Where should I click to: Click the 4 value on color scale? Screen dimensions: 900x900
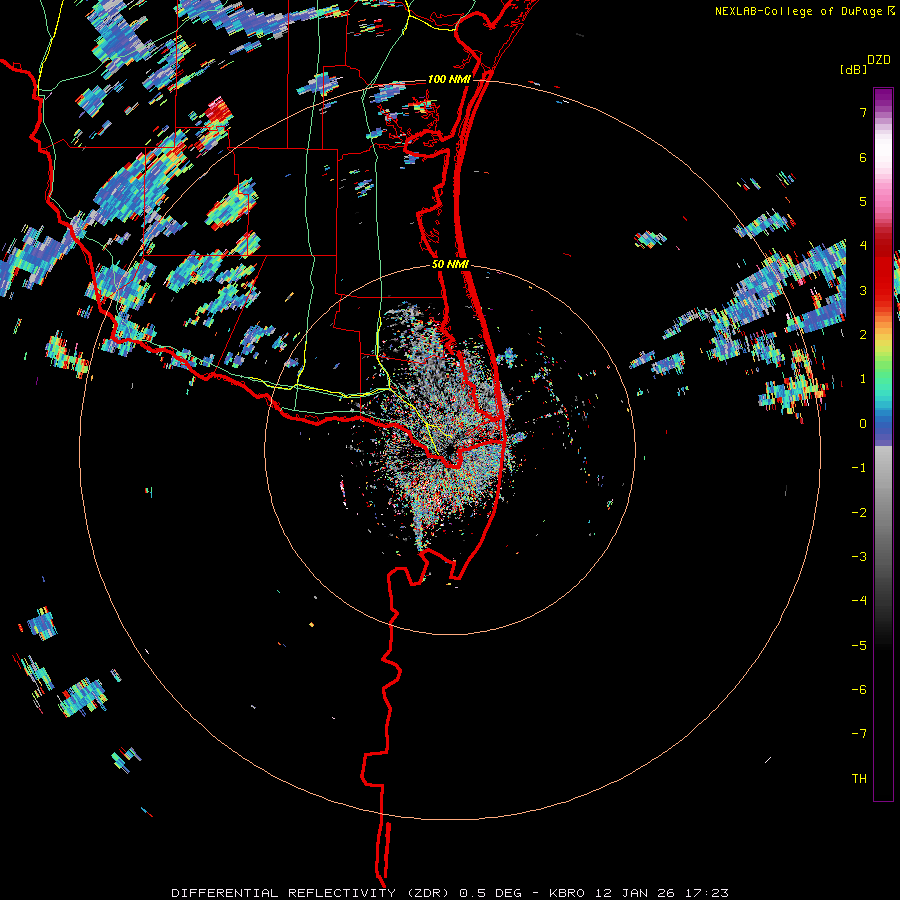[x=863, y=246]
